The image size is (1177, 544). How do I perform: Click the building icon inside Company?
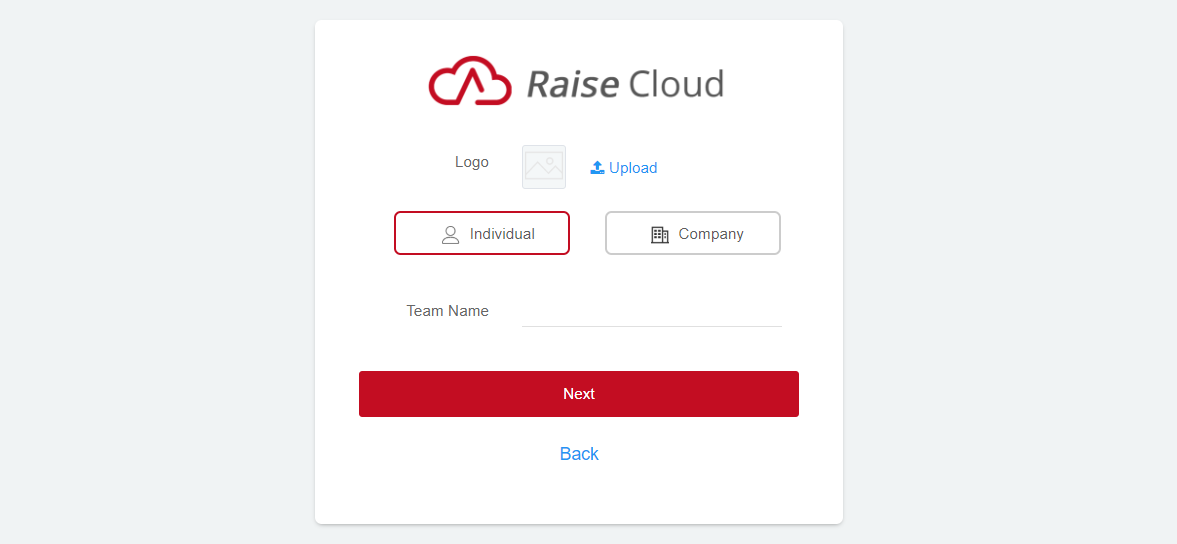659,234
